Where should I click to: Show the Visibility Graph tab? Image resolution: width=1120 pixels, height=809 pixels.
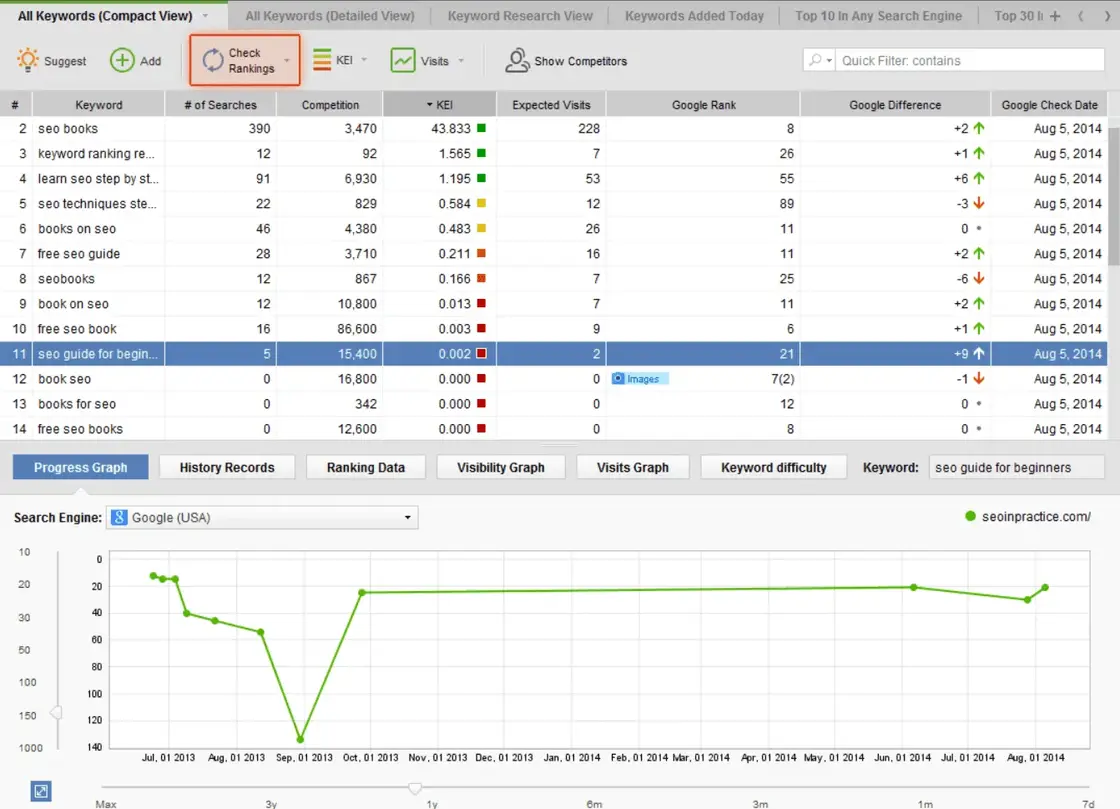pos(501,468)
